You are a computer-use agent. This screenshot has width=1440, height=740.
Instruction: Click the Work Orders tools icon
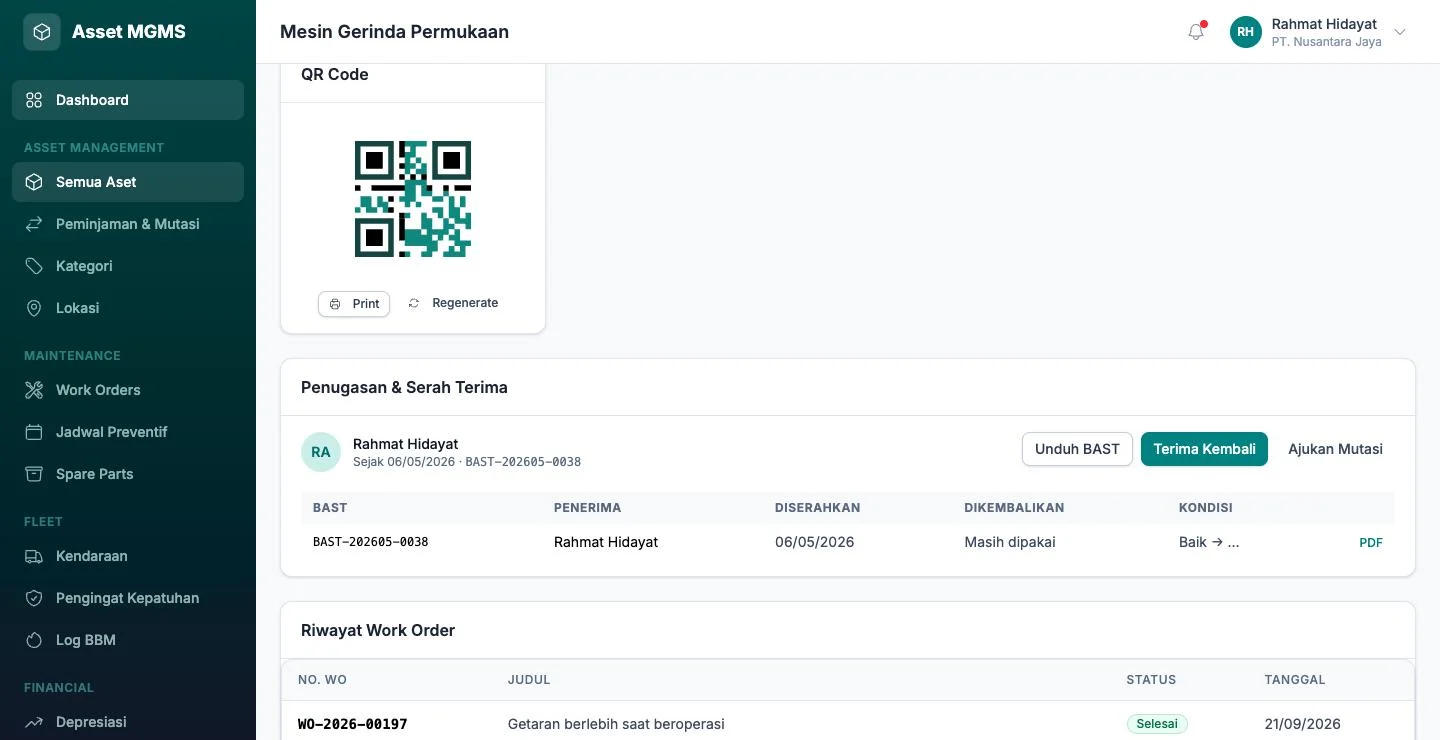[x=34, y=390]
